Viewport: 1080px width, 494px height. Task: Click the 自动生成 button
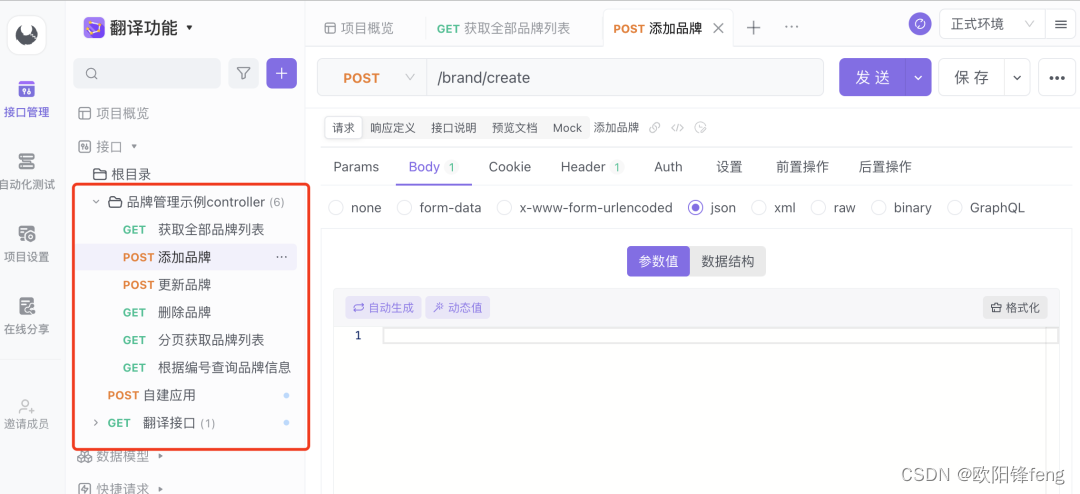click(384, 308)
